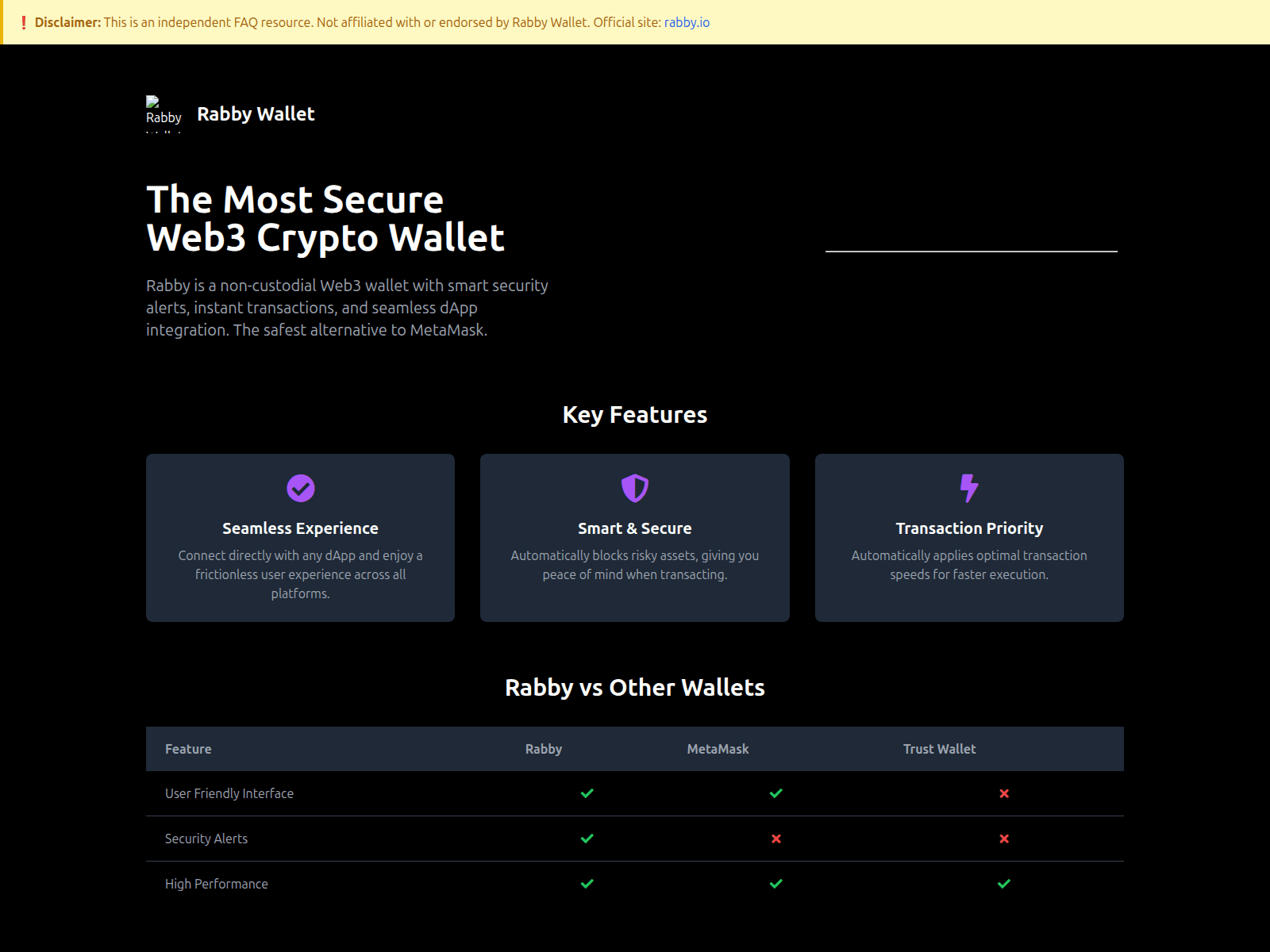Select the MetaMask column header

click(718, 748)
